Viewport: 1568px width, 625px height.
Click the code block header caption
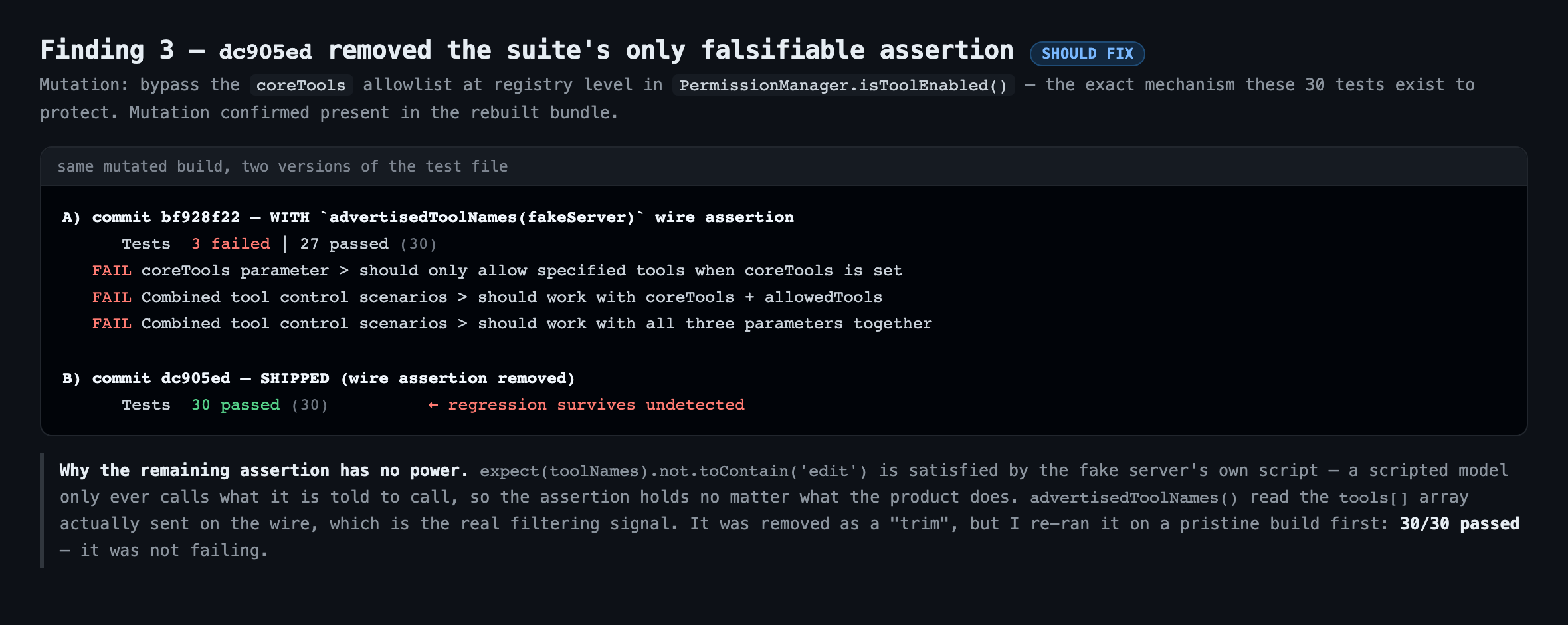point(282,166)
